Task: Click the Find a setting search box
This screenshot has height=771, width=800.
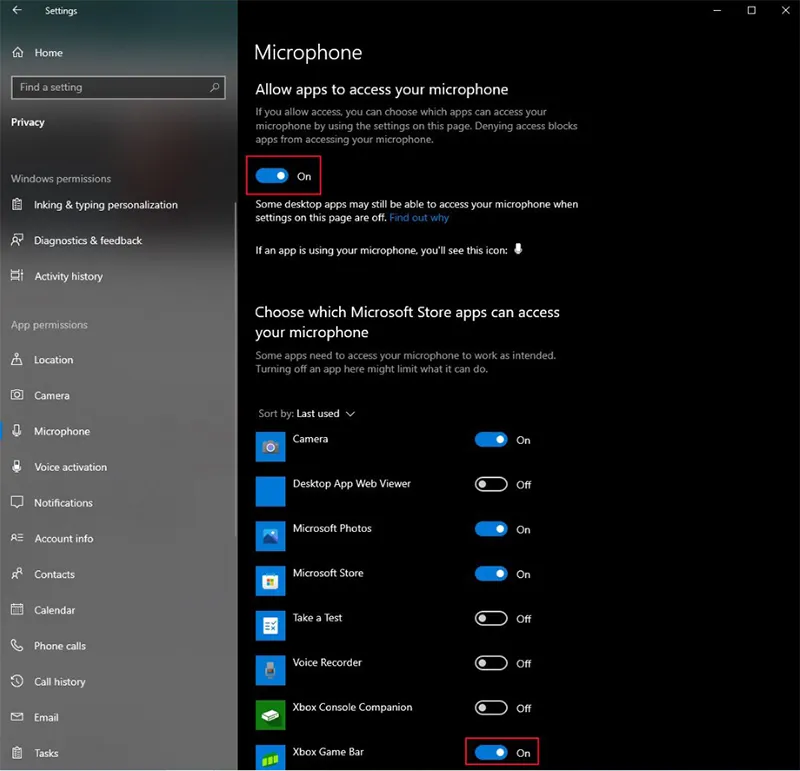Action: (x=118, y=87)
